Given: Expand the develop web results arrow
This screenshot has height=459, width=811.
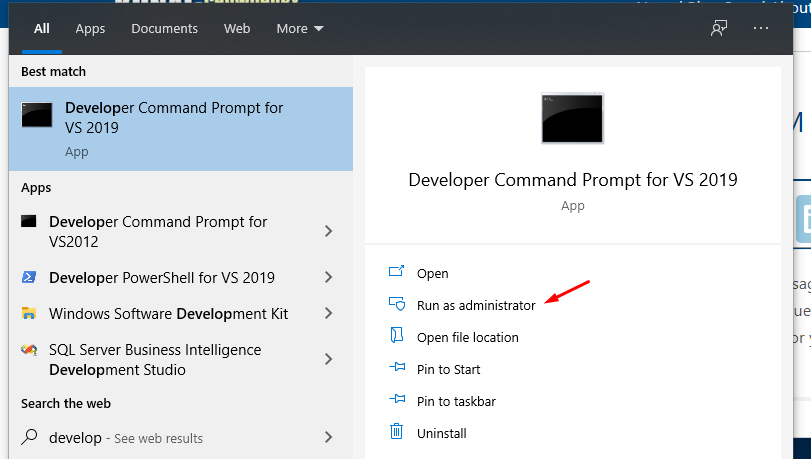Looking at the screenshot, I should (x=328, y=437).
